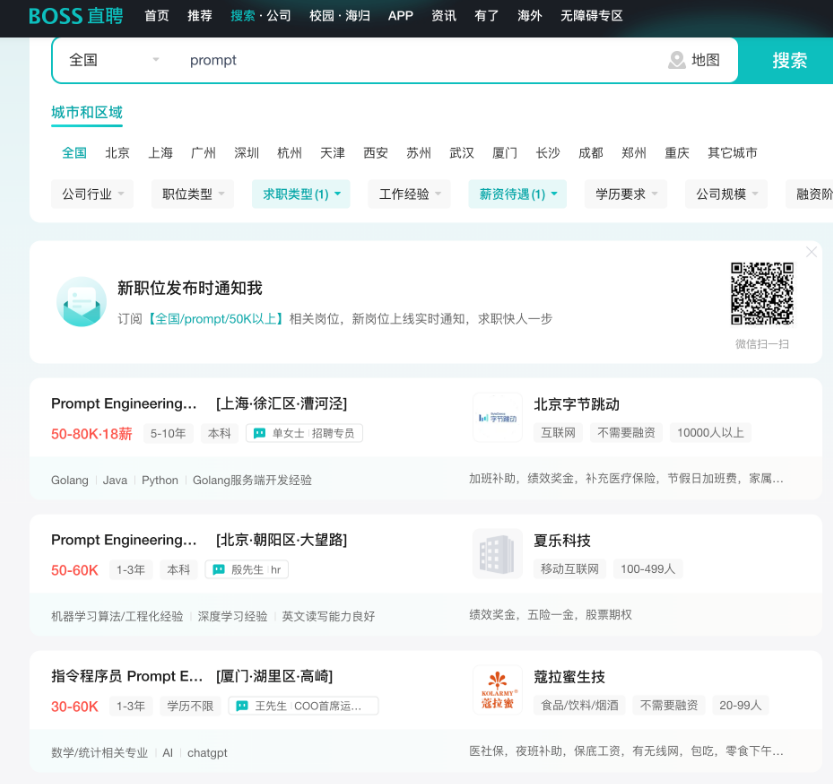Open the 公司规模 filter dropdown

coord(726,194)
